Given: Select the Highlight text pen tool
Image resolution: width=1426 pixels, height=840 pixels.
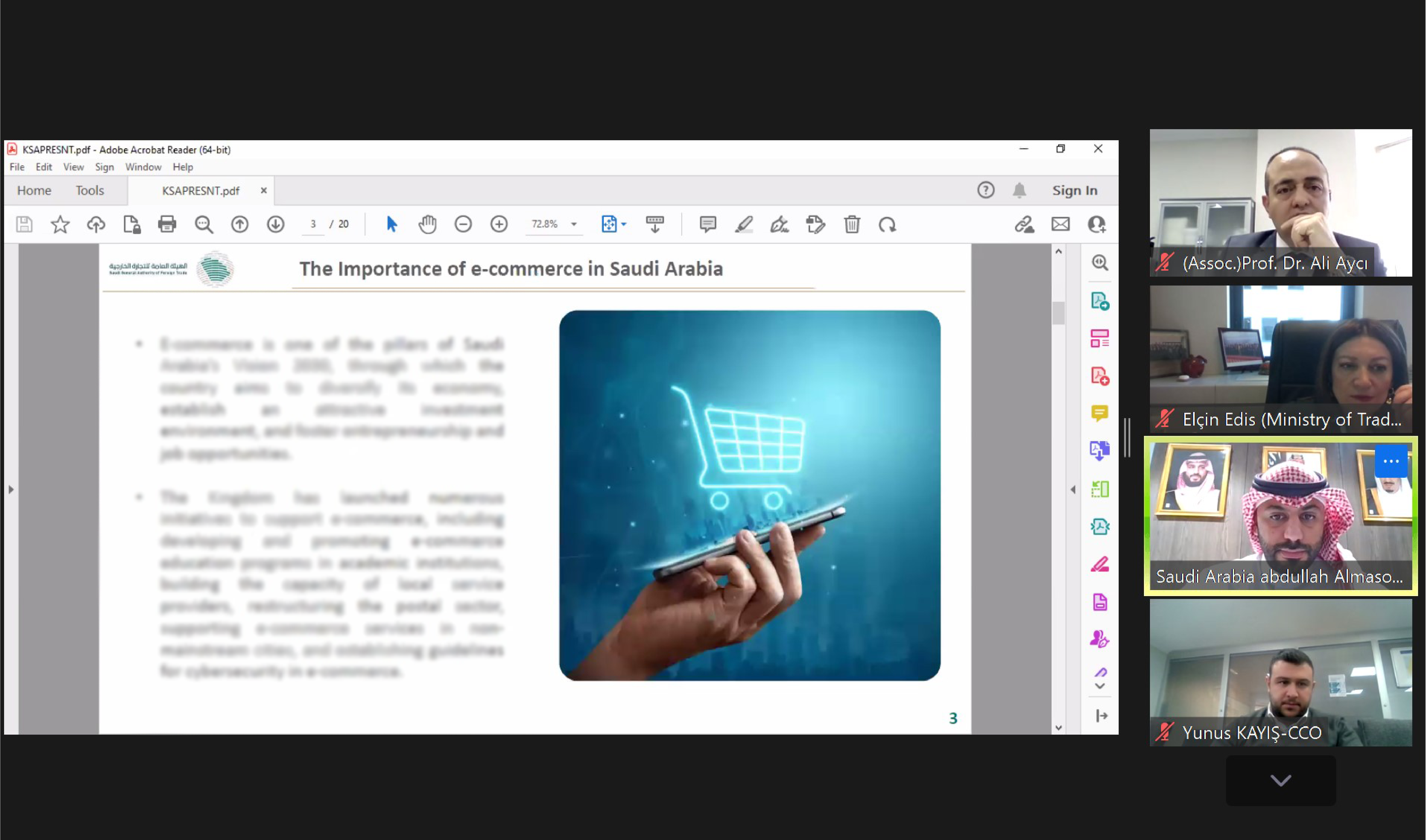Looking at the screenshot, I should [744, 224].
